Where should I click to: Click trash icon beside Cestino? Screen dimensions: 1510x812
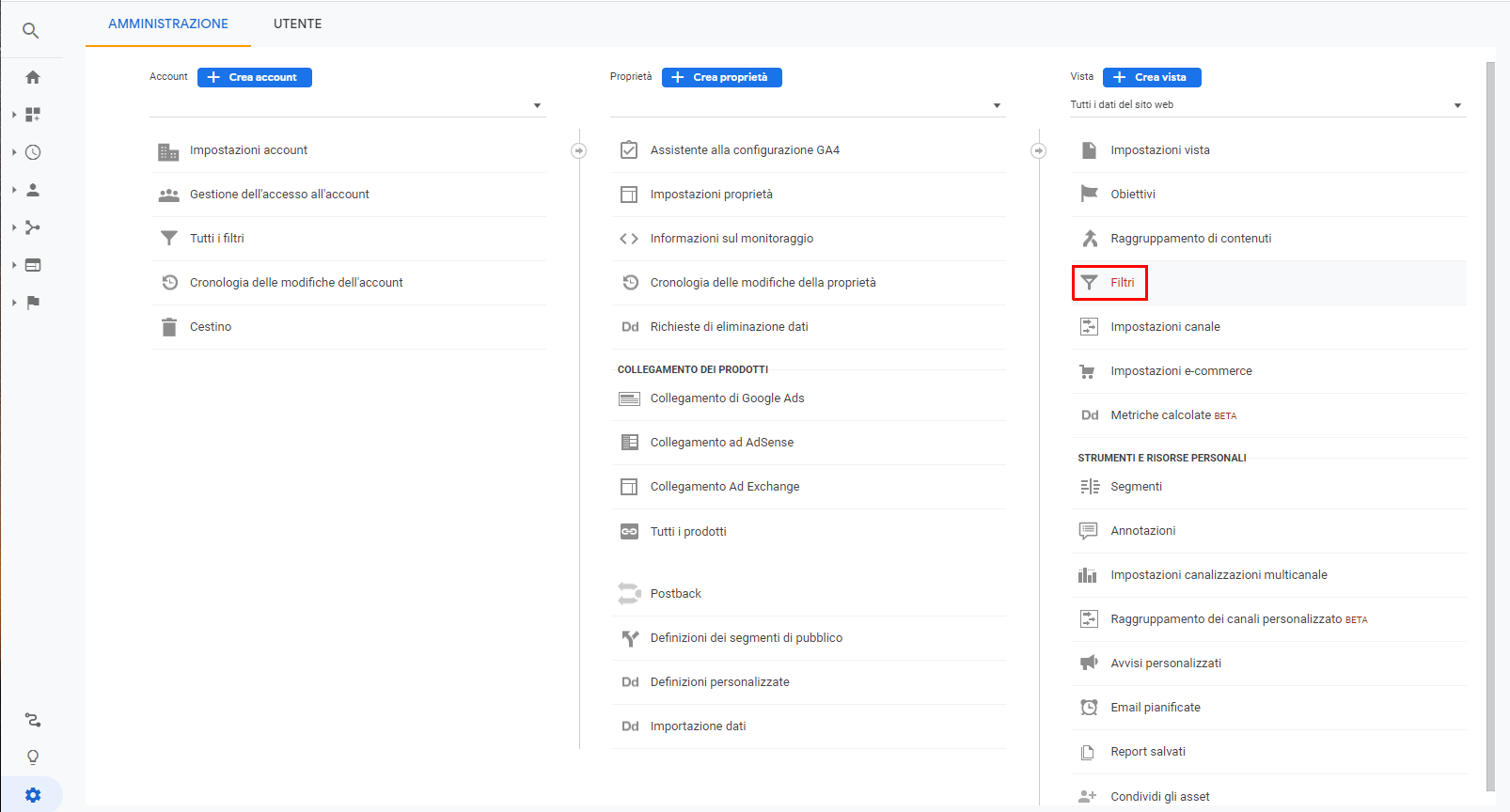point(169,327)
